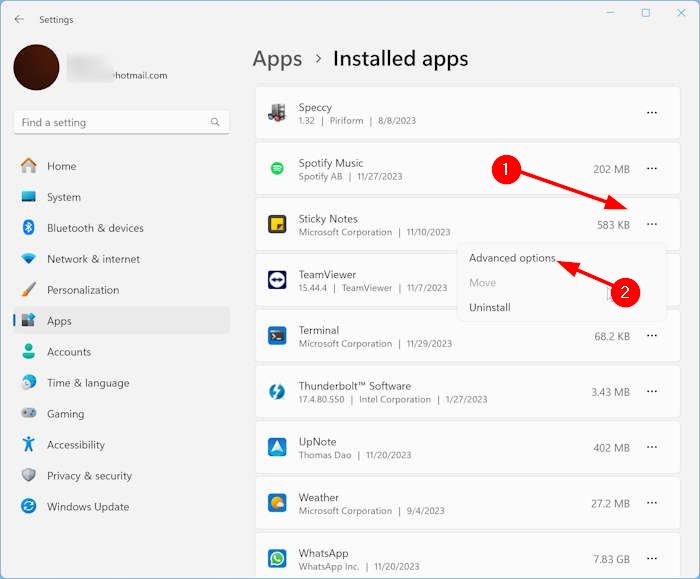Open the UpNote three-dot menu
Image resolution: width=700 pixels, height=579 pixels.
point(652,447)
